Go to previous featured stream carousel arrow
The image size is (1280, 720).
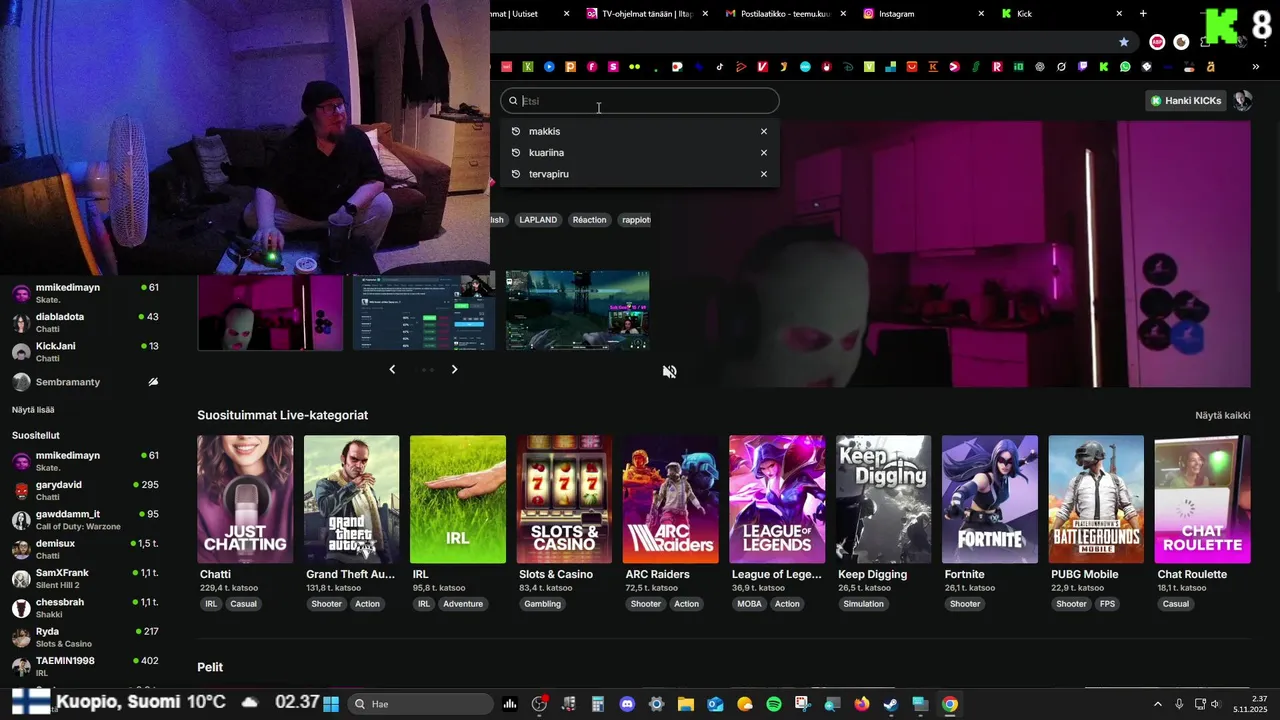coord(392,369)
